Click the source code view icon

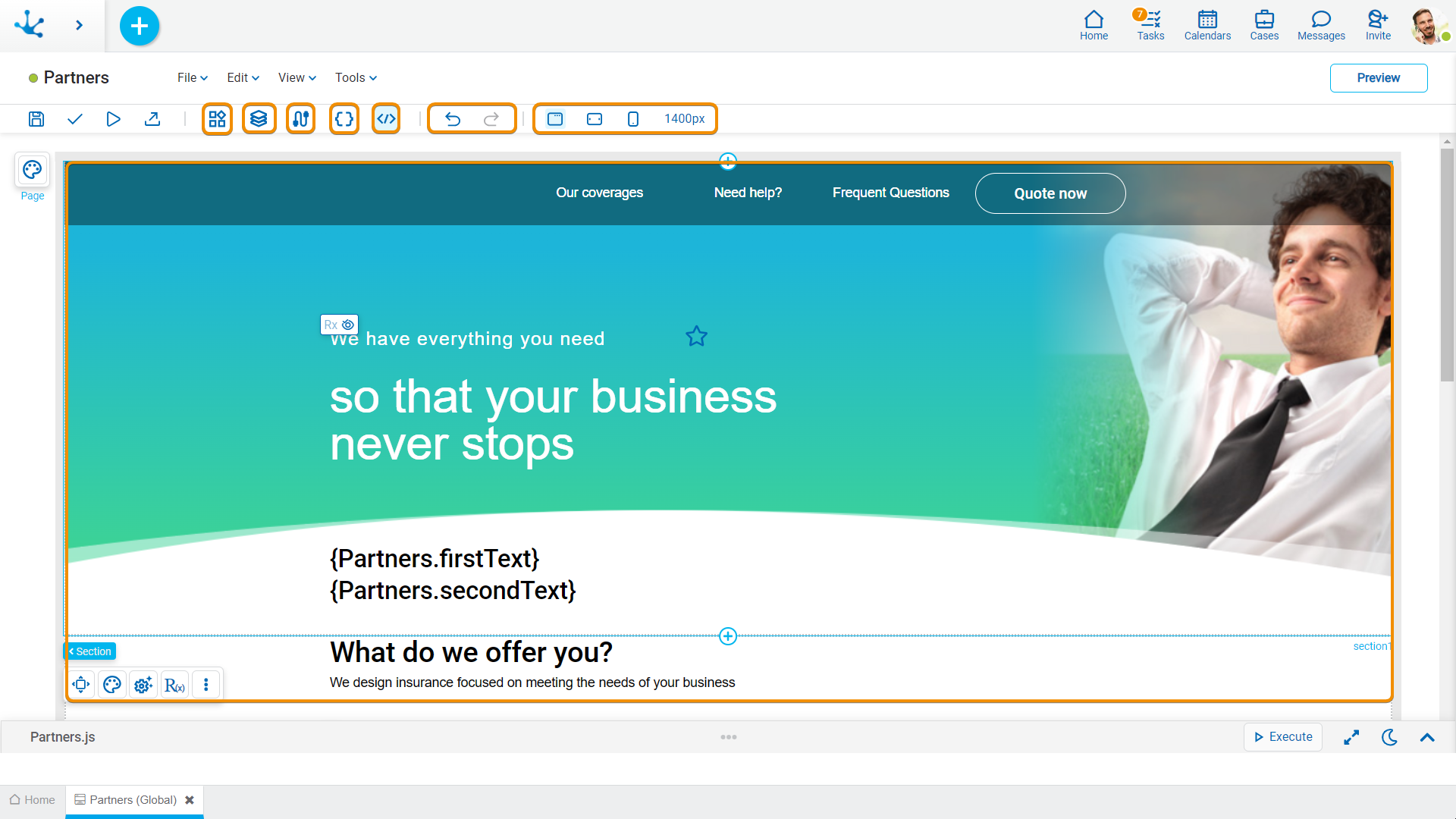point(387,118)
